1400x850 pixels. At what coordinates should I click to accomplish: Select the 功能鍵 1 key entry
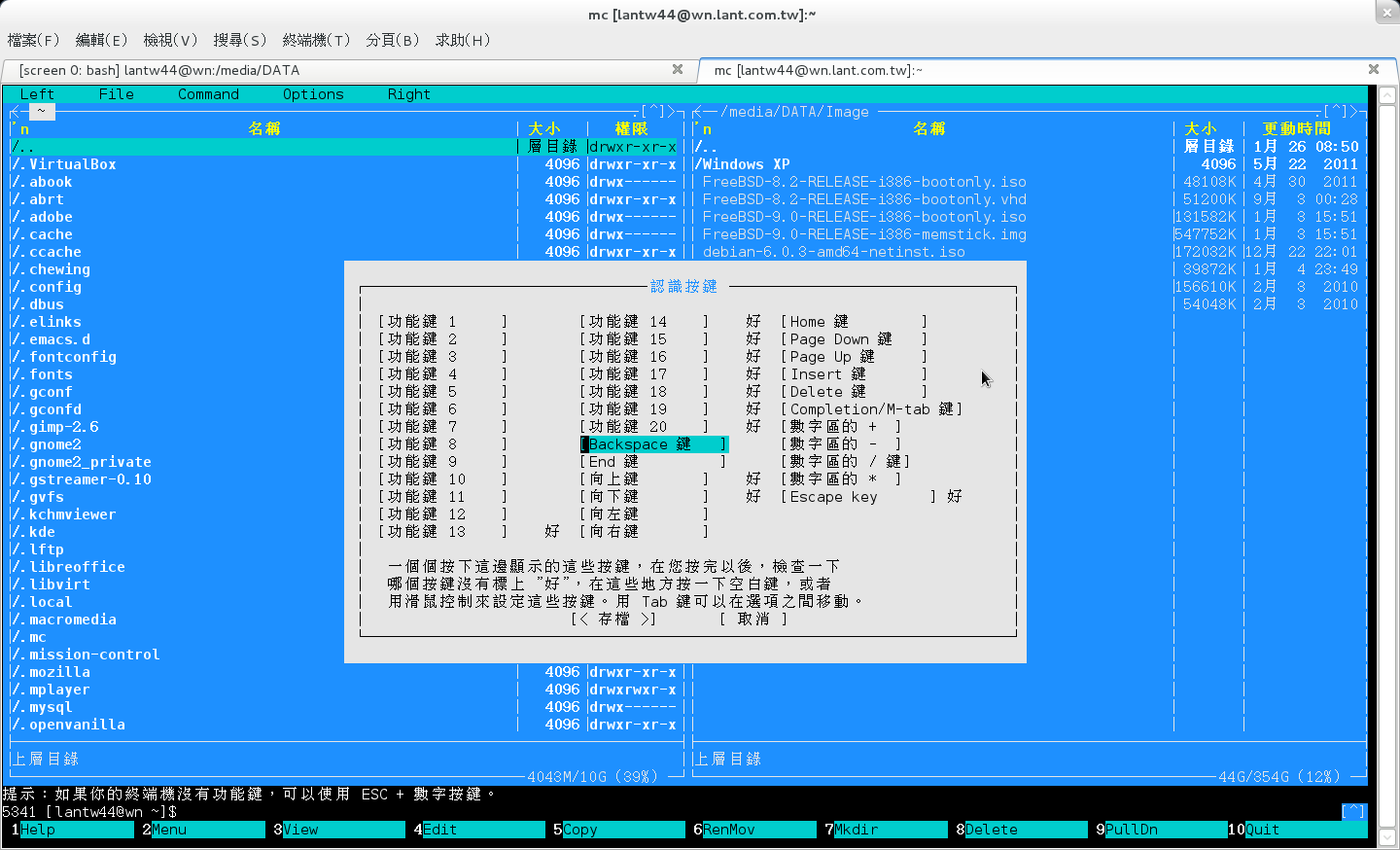[442, 322]
